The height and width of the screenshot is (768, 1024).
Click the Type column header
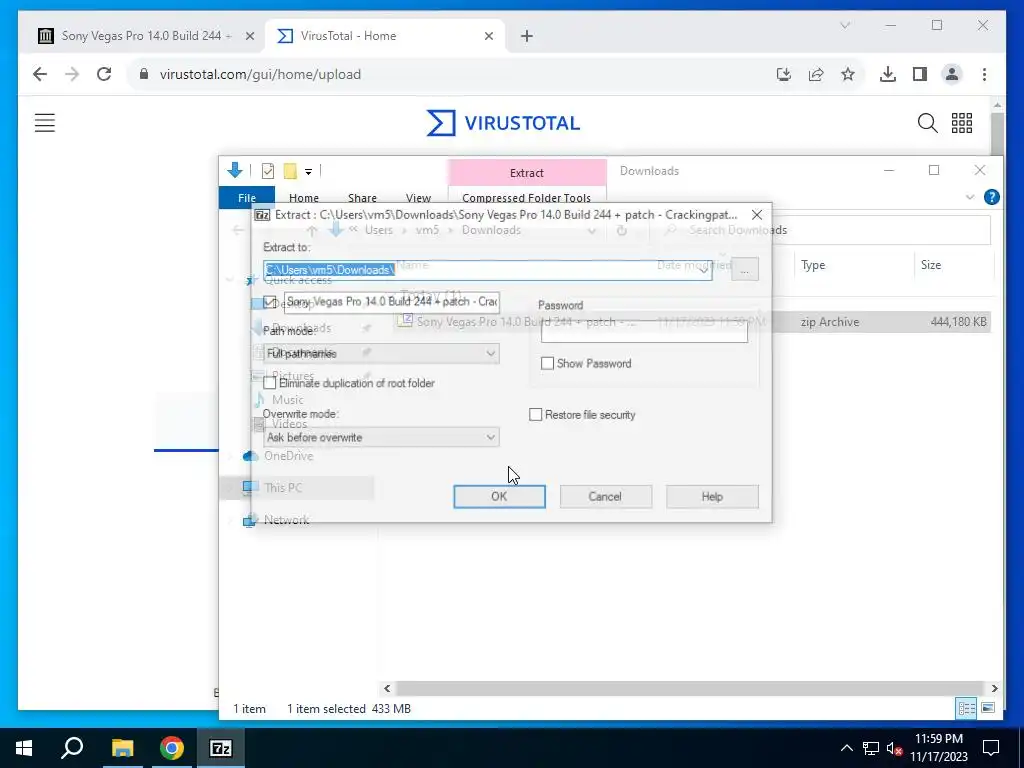[813, 265]
